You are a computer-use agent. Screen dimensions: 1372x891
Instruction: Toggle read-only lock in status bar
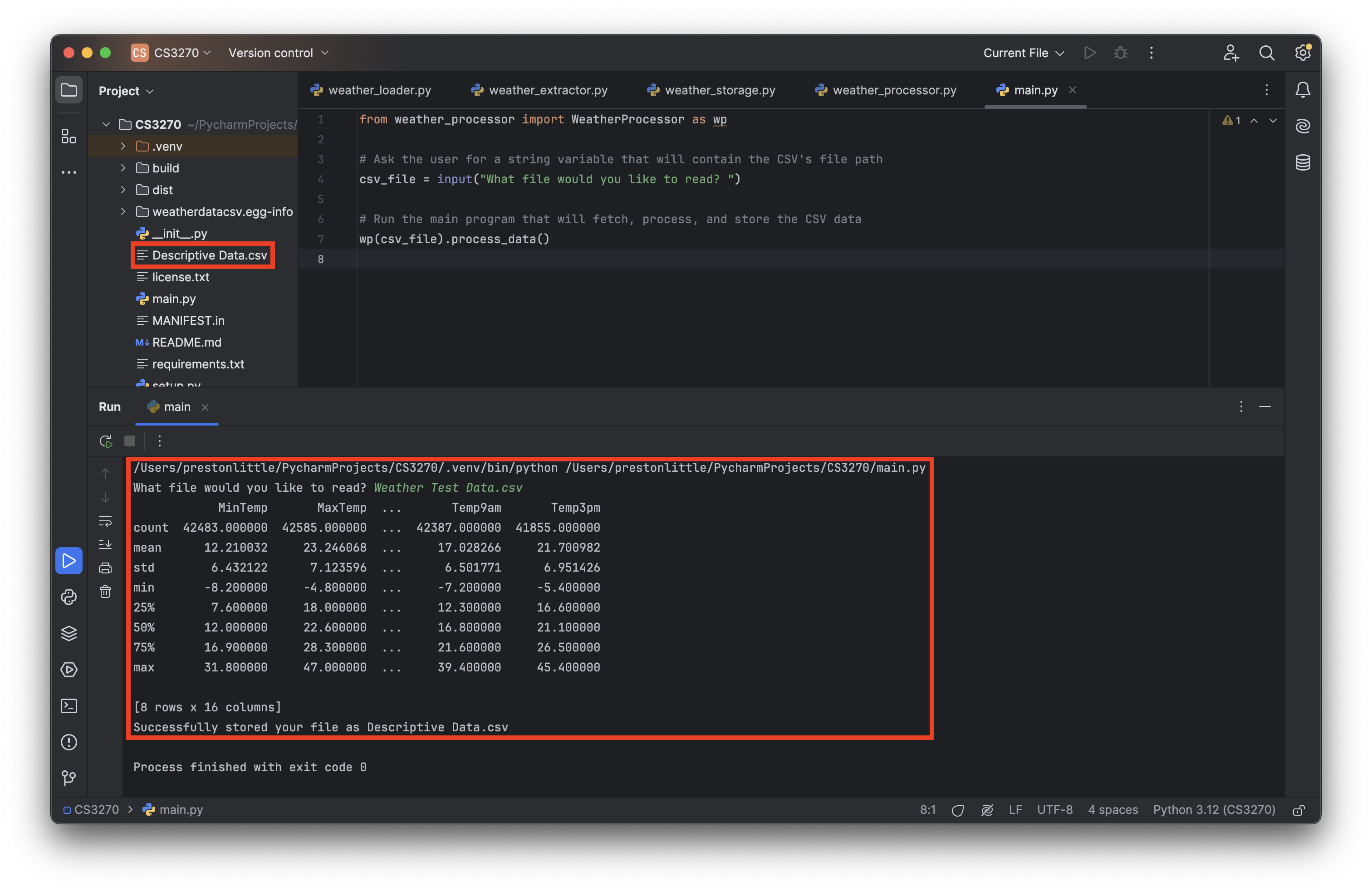[1298, 810]
